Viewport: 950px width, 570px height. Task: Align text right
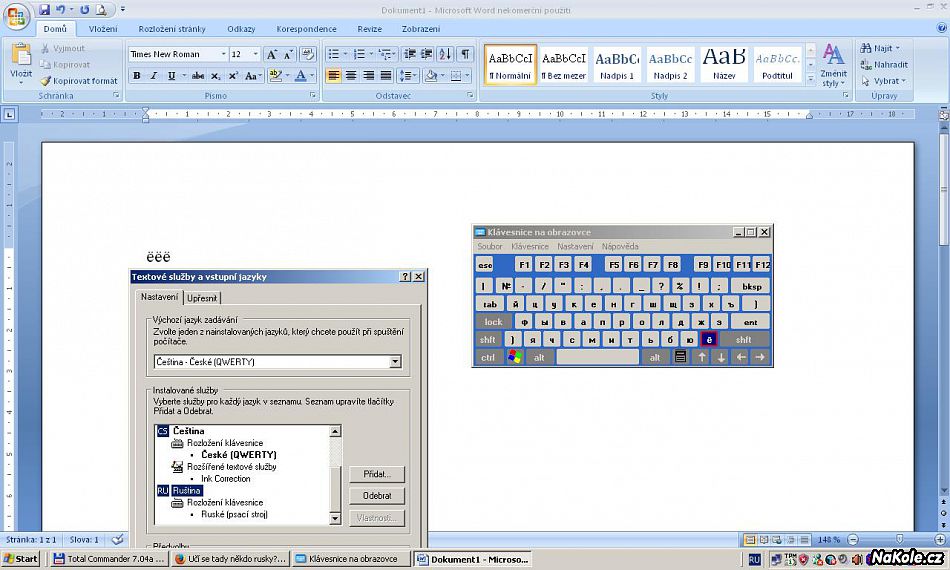(x=368, y=76)
